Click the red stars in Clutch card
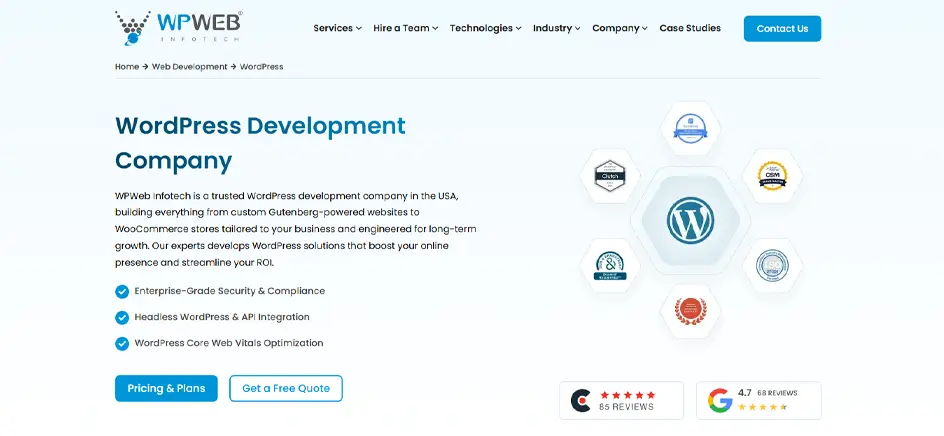The image size is (944, 436). [x=627, y=395]
